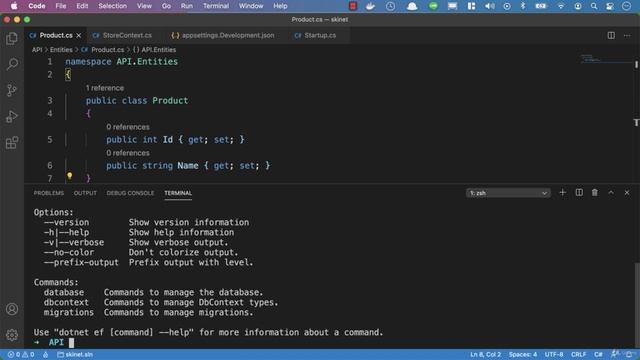This screenshot has height=360, width=640.
Task: Open editor More Actions ellipsis
Action: pyautogui.click(x=627, y=36)
